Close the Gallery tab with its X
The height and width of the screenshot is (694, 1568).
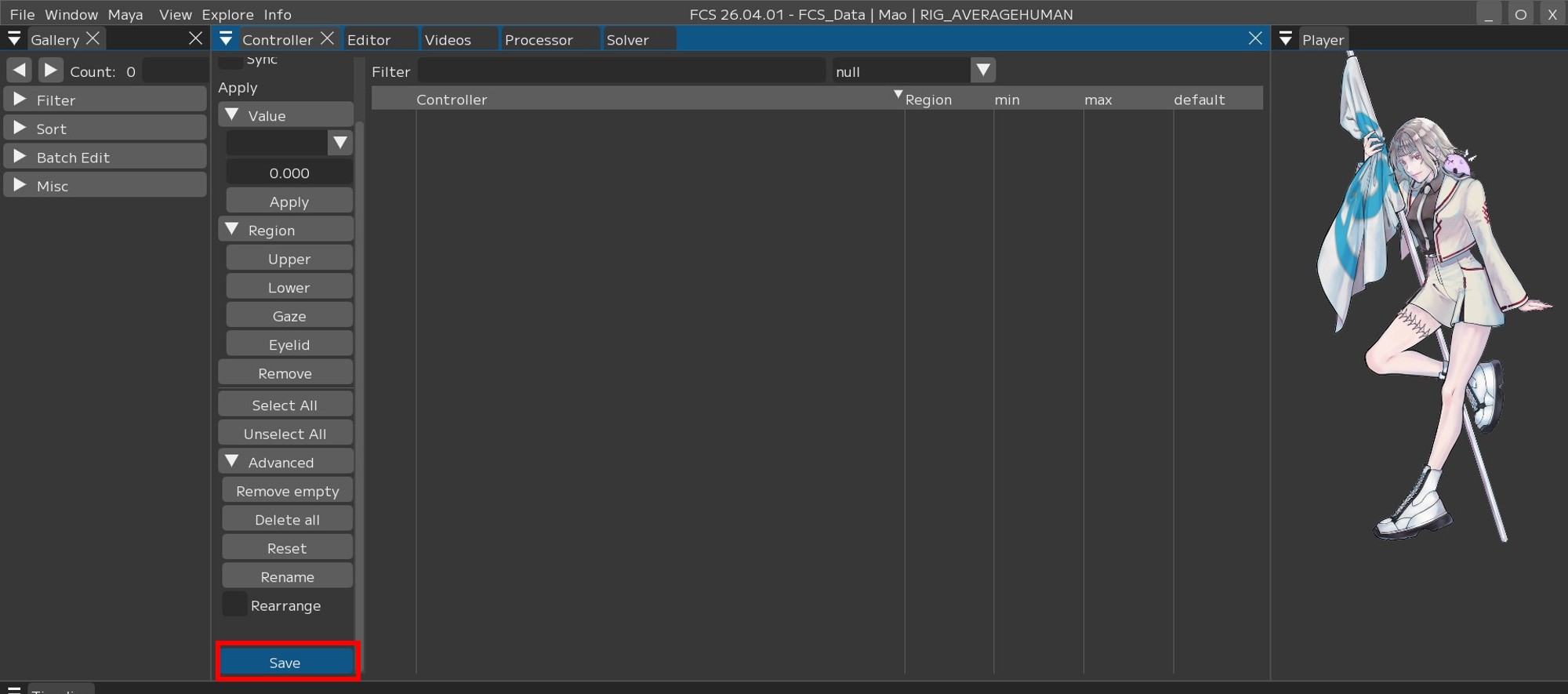click(93, 38)
